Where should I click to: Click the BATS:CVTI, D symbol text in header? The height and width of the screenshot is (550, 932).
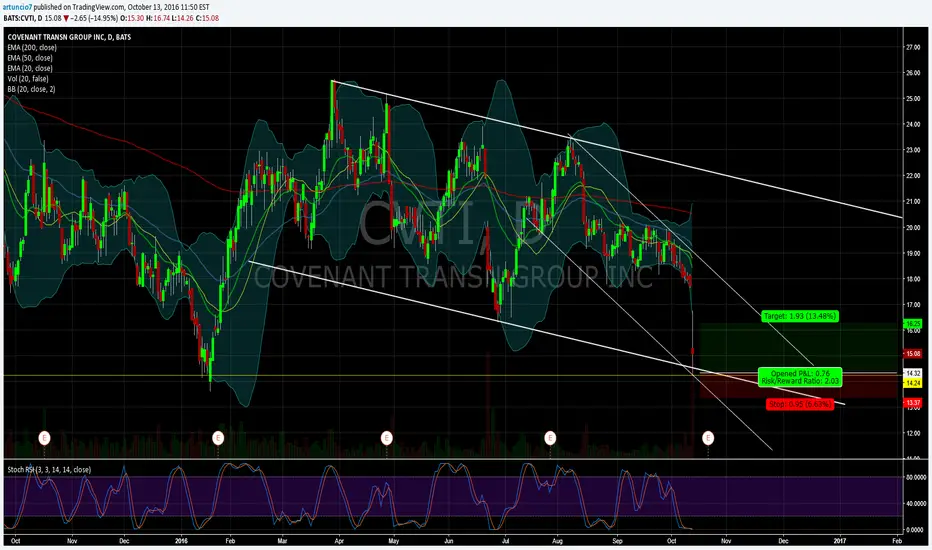(23, 18)
